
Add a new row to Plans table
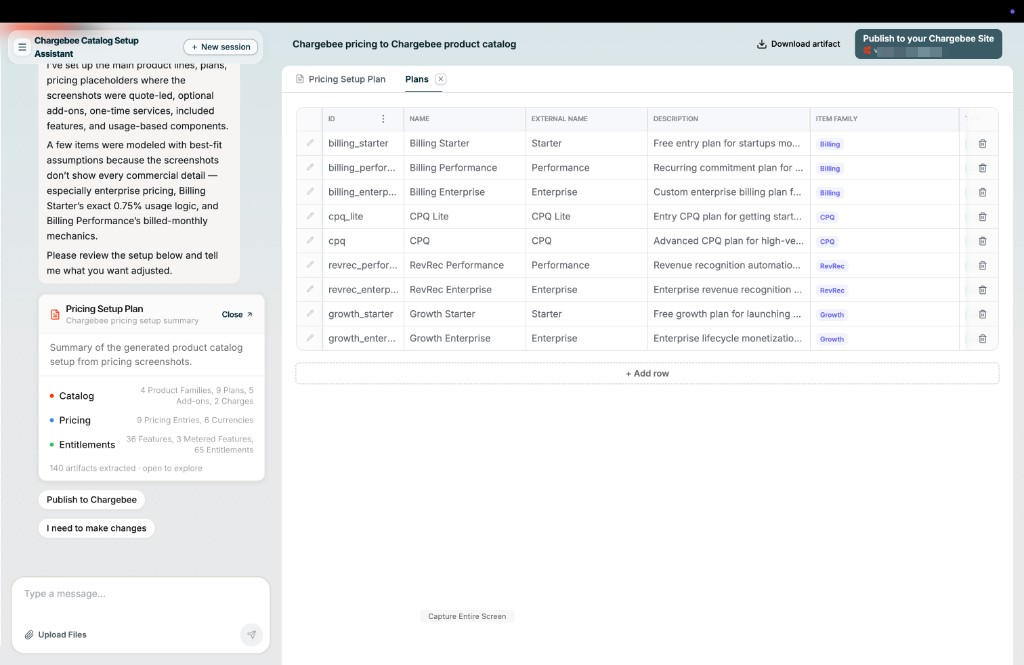(x=647, y=374)
